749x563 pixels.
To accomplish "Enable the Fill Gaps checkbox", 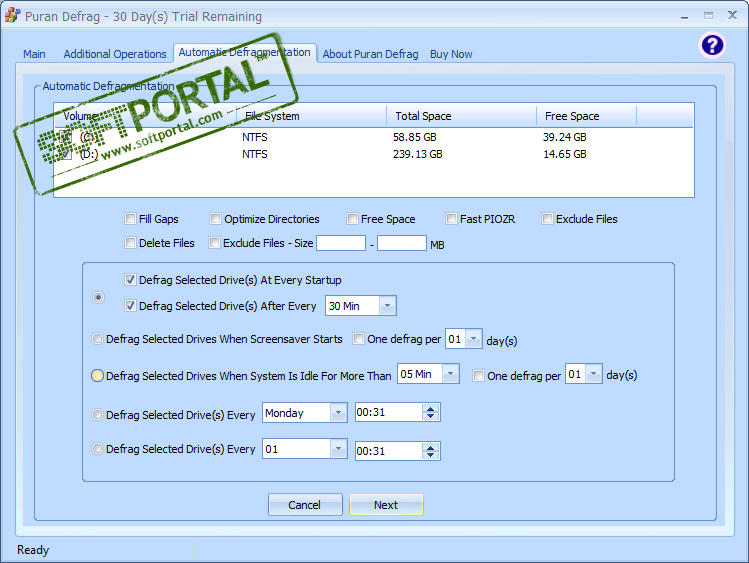I will [x=130, y=219].
